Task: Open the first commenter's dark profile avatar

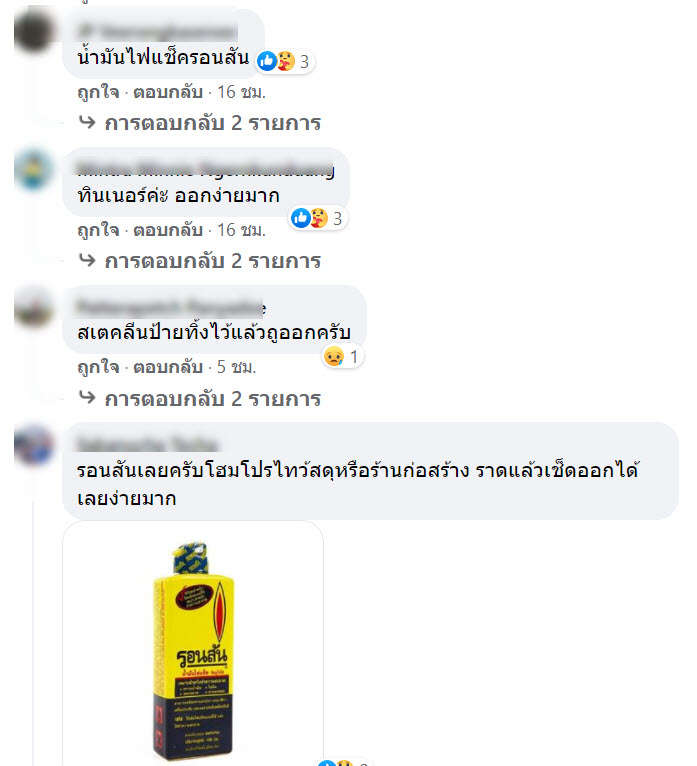Action: click(34, 32)
